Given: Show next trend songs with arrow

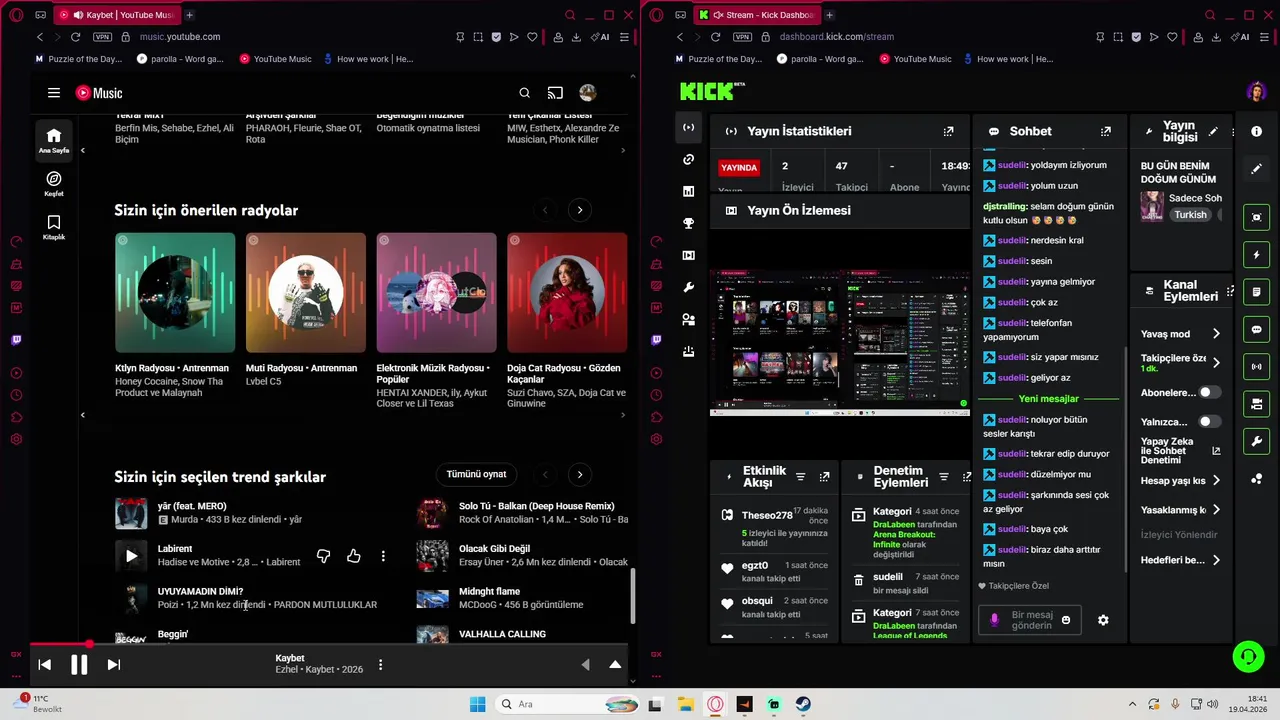Looking at the screenshot, I should tap(580, 474).
